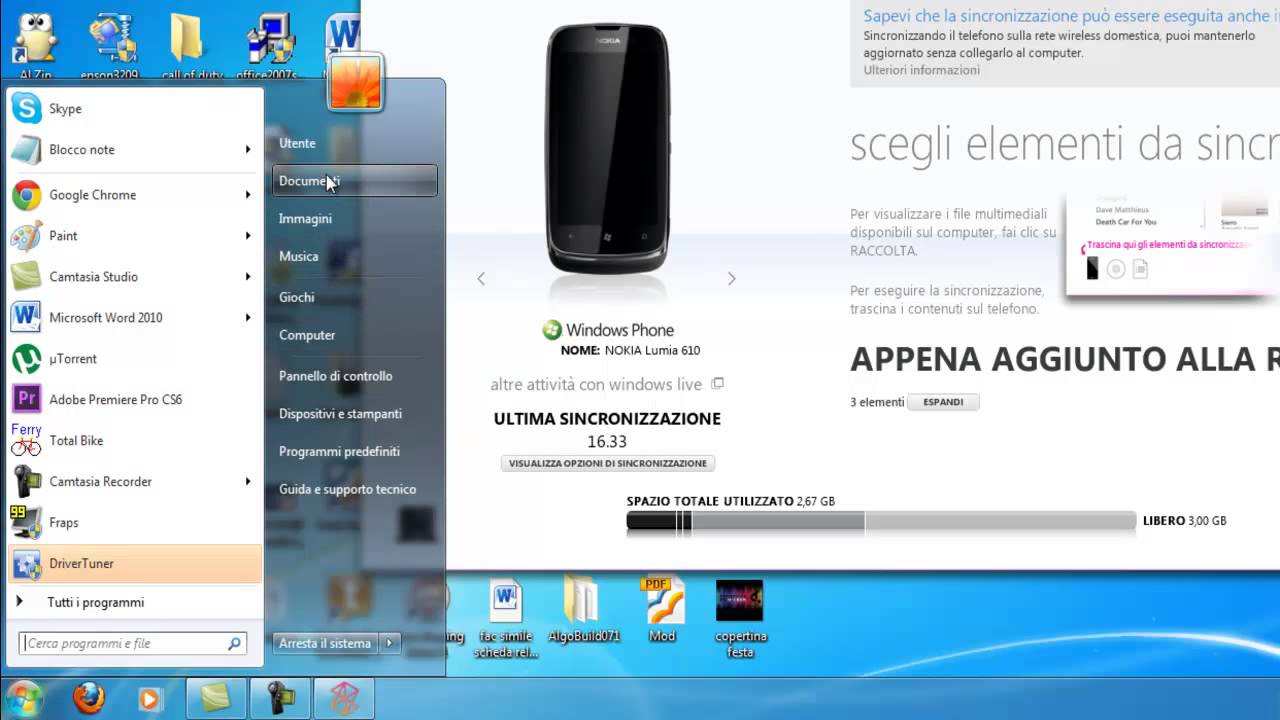
Task: Open Documenti from the Start menu
Action: point(355,181)
